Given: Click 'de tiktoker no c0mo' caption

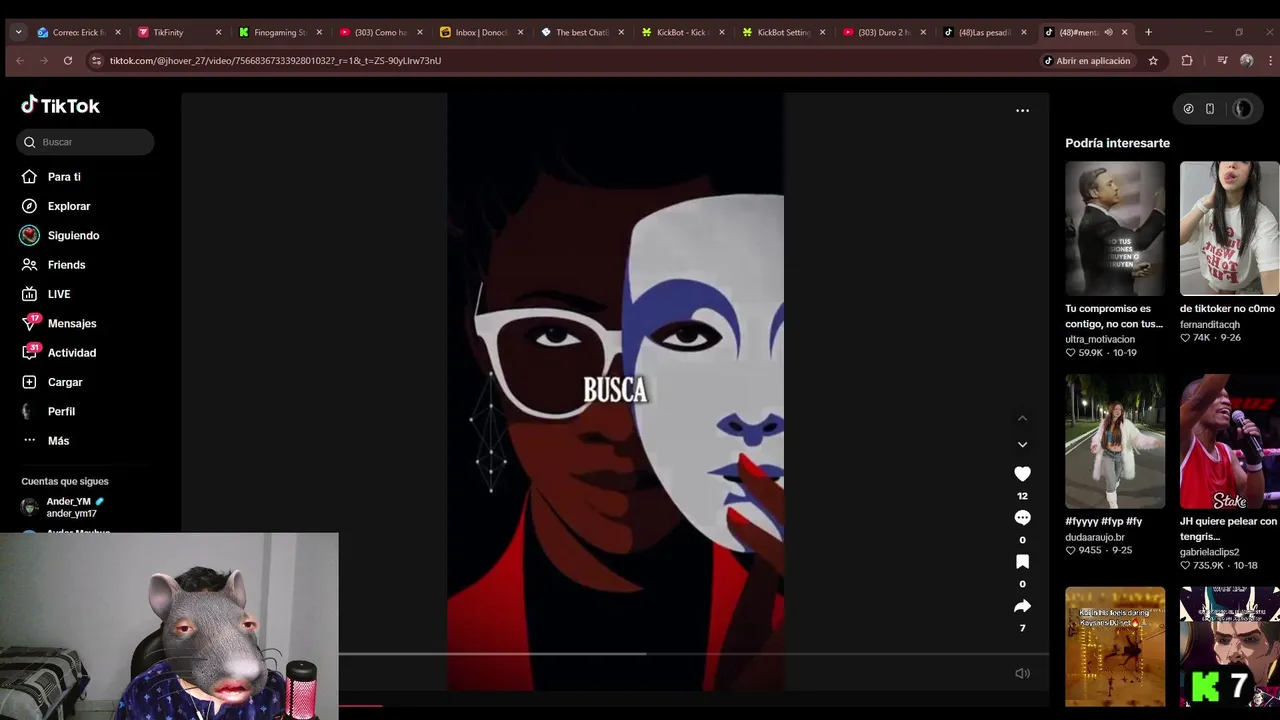Looking at the screenshot, I should [x=1227, y=309].
